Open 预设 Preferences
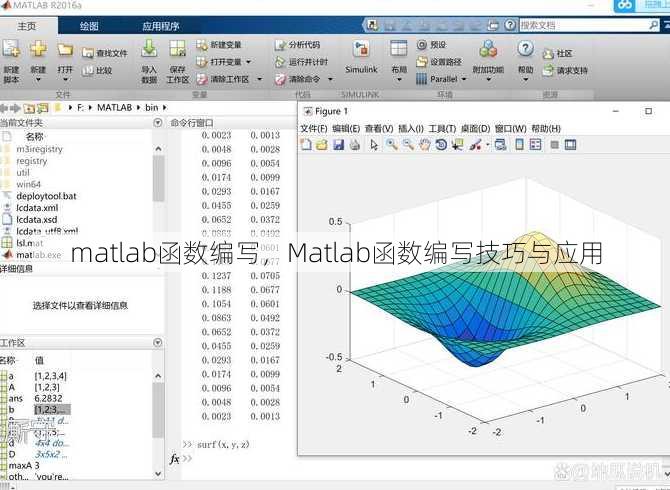The image size is (670, 490). tap(432, 44)
